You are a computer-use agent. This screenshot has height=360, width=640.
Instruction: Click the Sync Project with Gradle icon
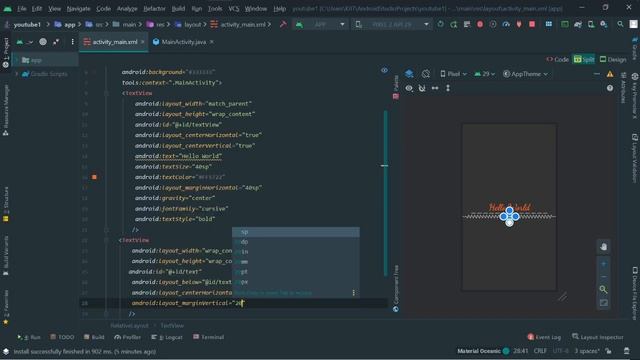(578, 24)
